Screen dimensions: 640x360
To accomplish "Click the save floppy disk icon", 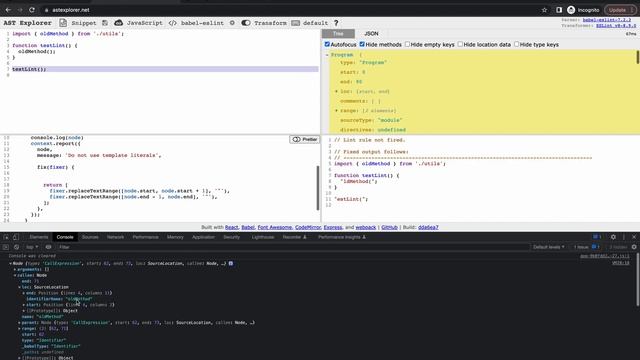I will pyautogui.click(x=105, y=23).
